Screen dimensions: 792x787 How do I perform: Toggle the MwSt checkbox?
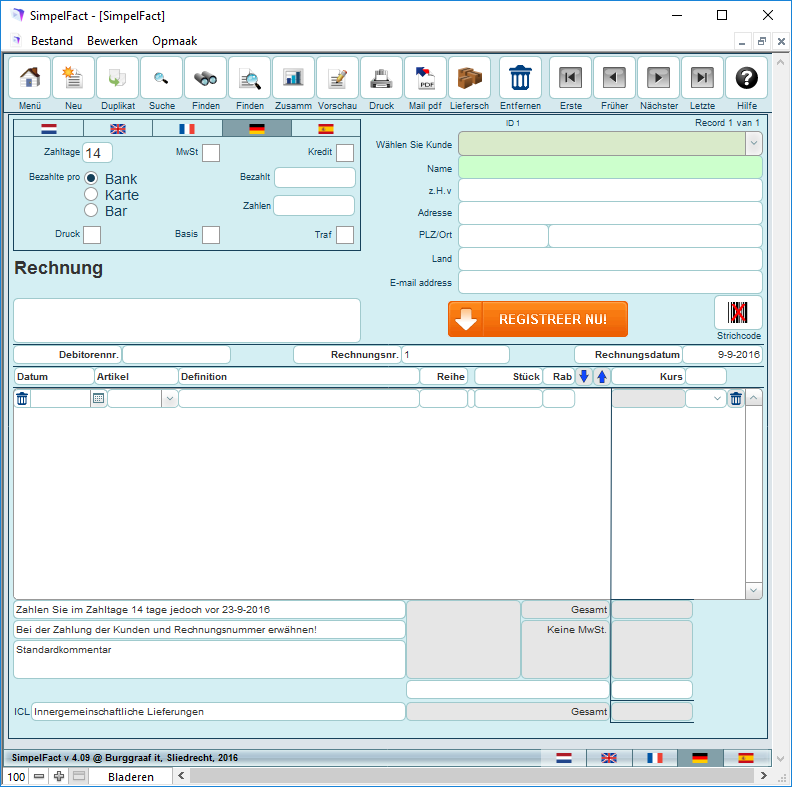211,153
